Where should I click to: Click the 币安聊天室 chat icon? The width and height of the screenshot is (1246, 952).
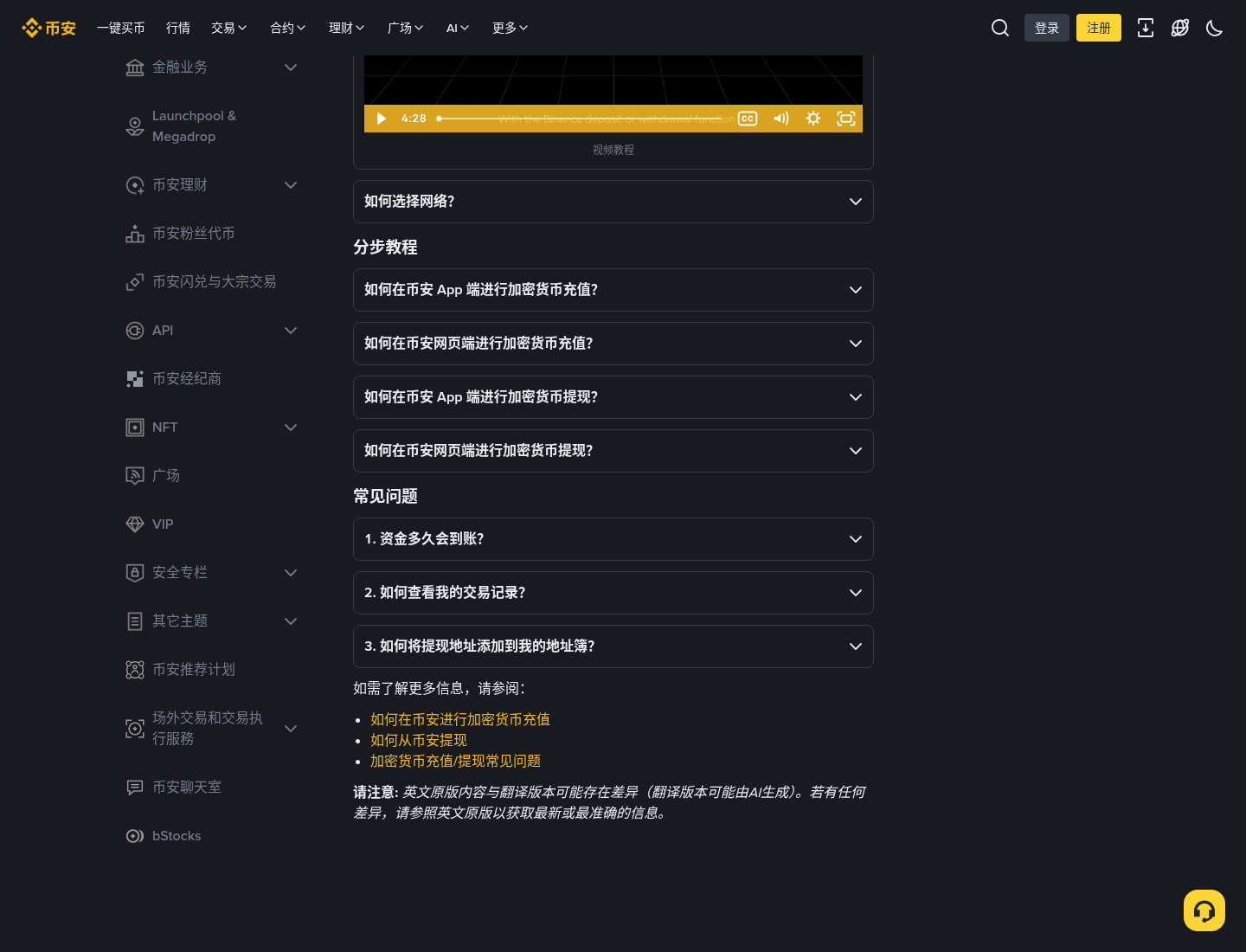pos(135,788)
